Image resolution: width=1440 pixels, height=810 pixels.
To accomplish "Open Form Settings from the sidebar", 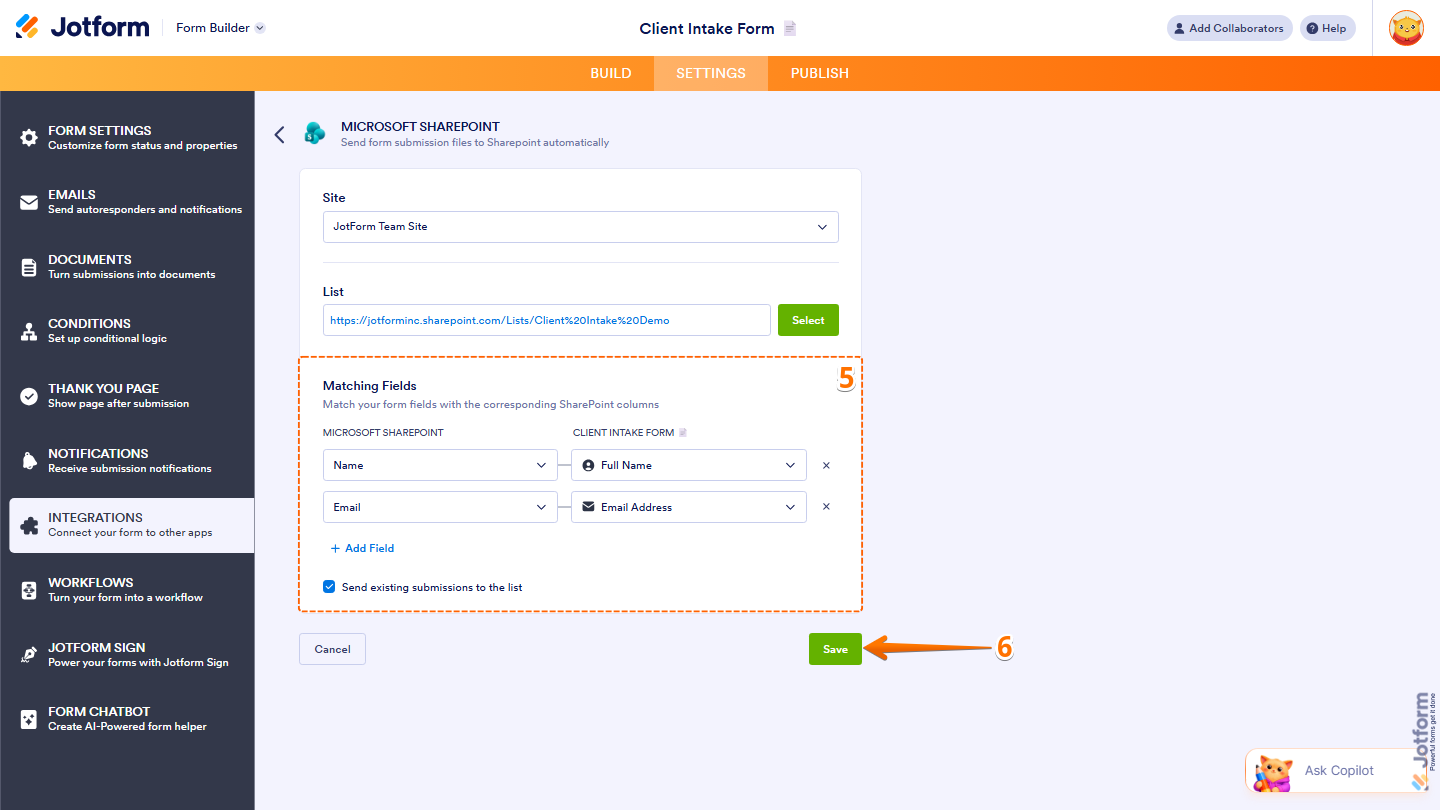I will tap(26, 136).
